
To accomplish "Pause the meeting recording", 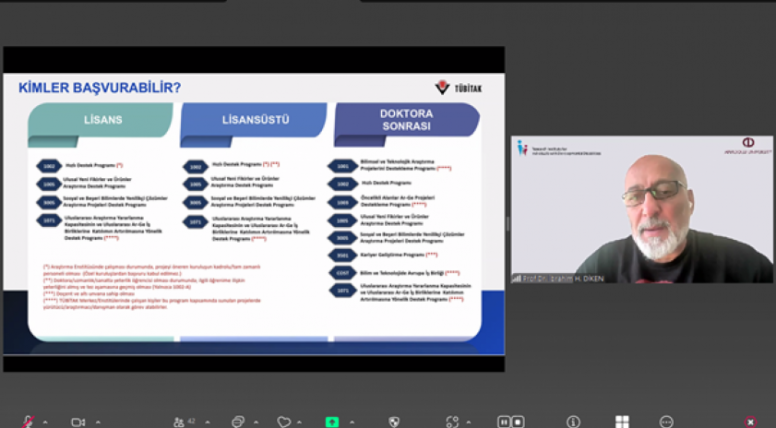I will pos(503,421).
